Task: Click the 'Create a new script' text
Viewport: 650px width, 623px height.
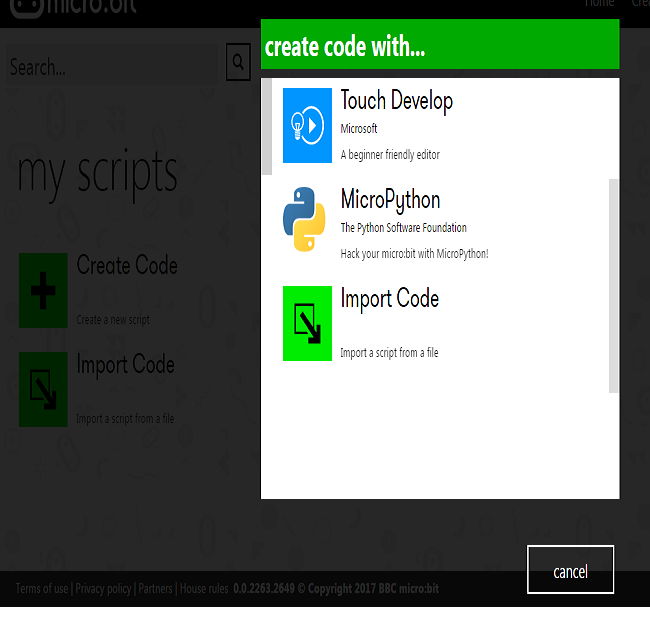Action: (113, 320)
